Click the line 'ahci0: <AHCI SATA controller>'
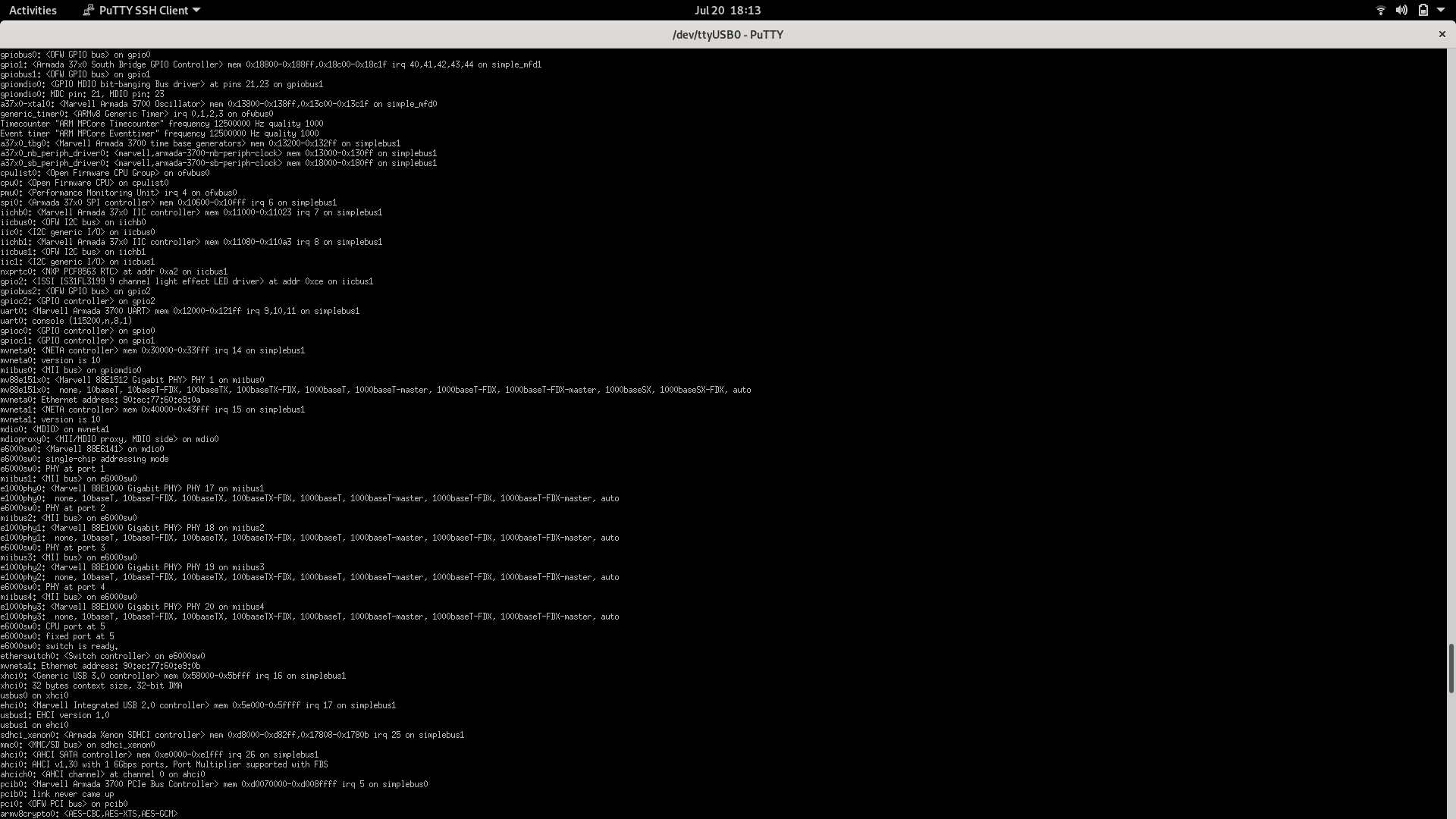 [x=159, y=755]
